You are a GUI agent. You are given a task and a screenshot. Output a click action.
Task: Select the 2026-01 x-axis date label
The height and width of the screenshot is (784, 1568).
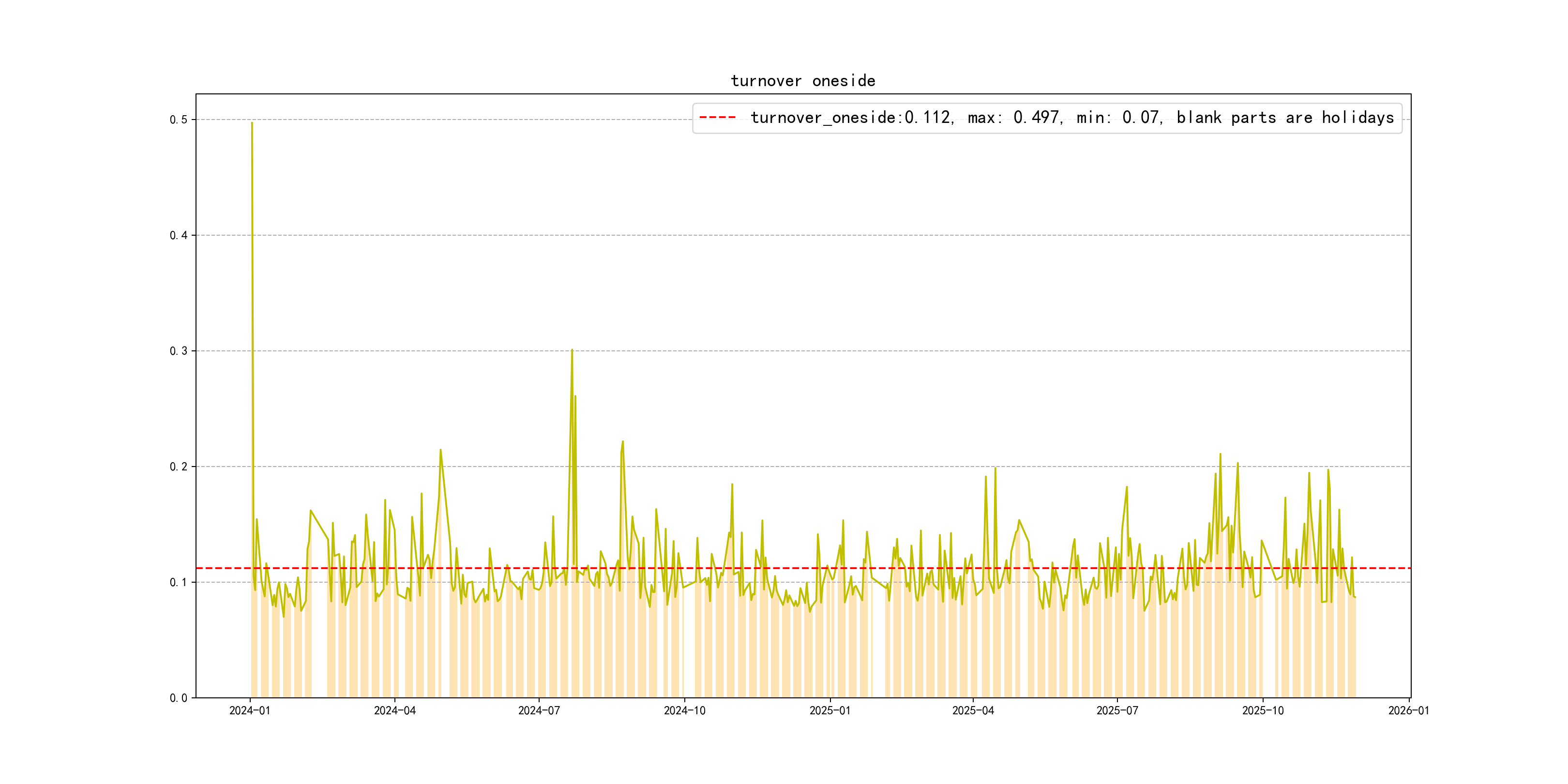1408,711
